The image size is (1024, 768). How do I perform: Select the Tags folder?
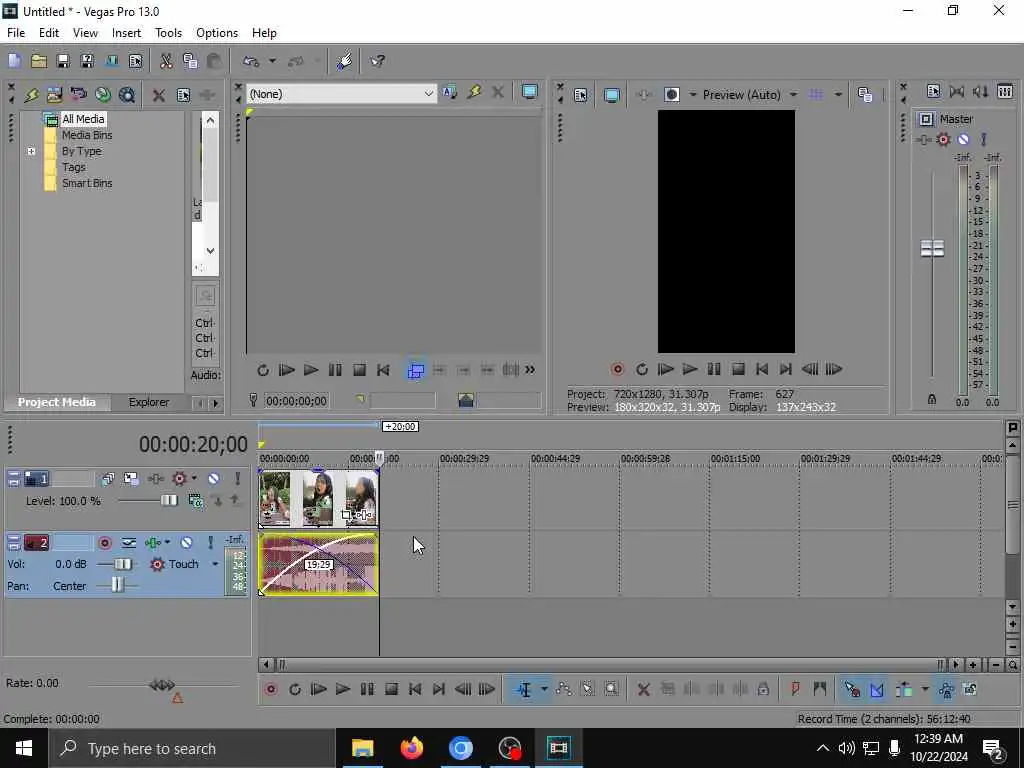74,167
